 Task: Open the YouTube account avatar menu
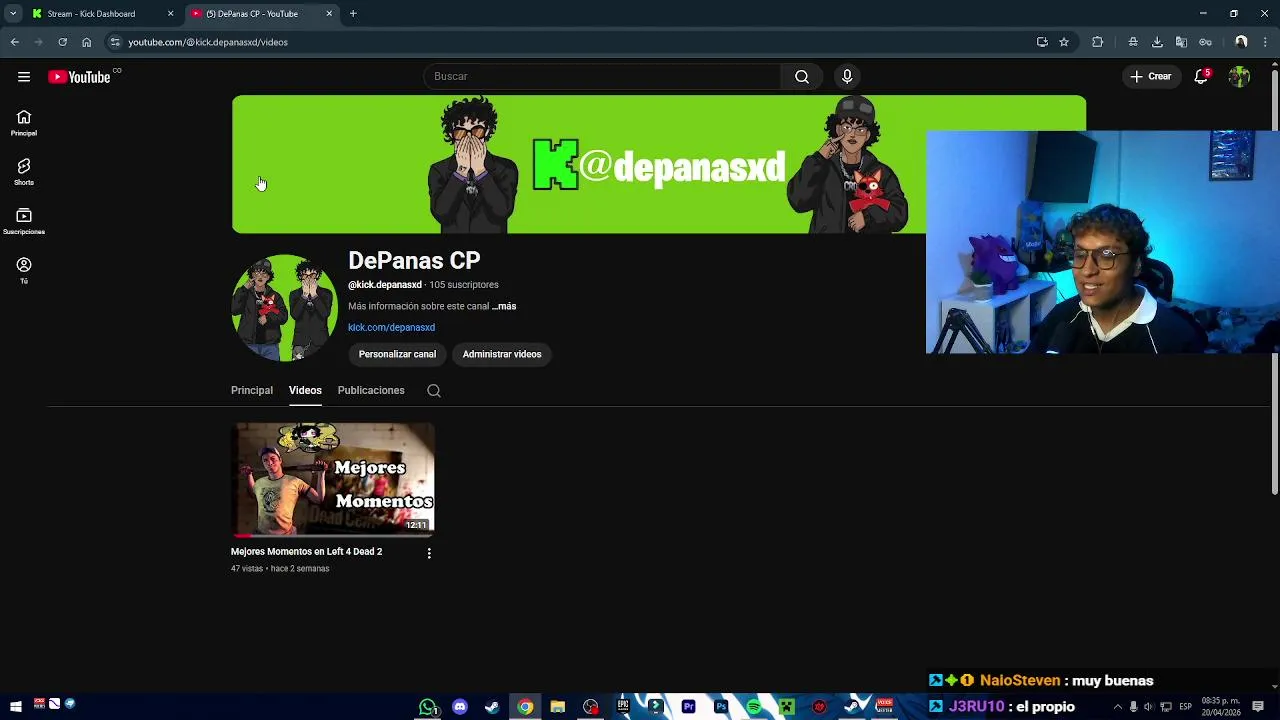click(x=1240, y=77)
